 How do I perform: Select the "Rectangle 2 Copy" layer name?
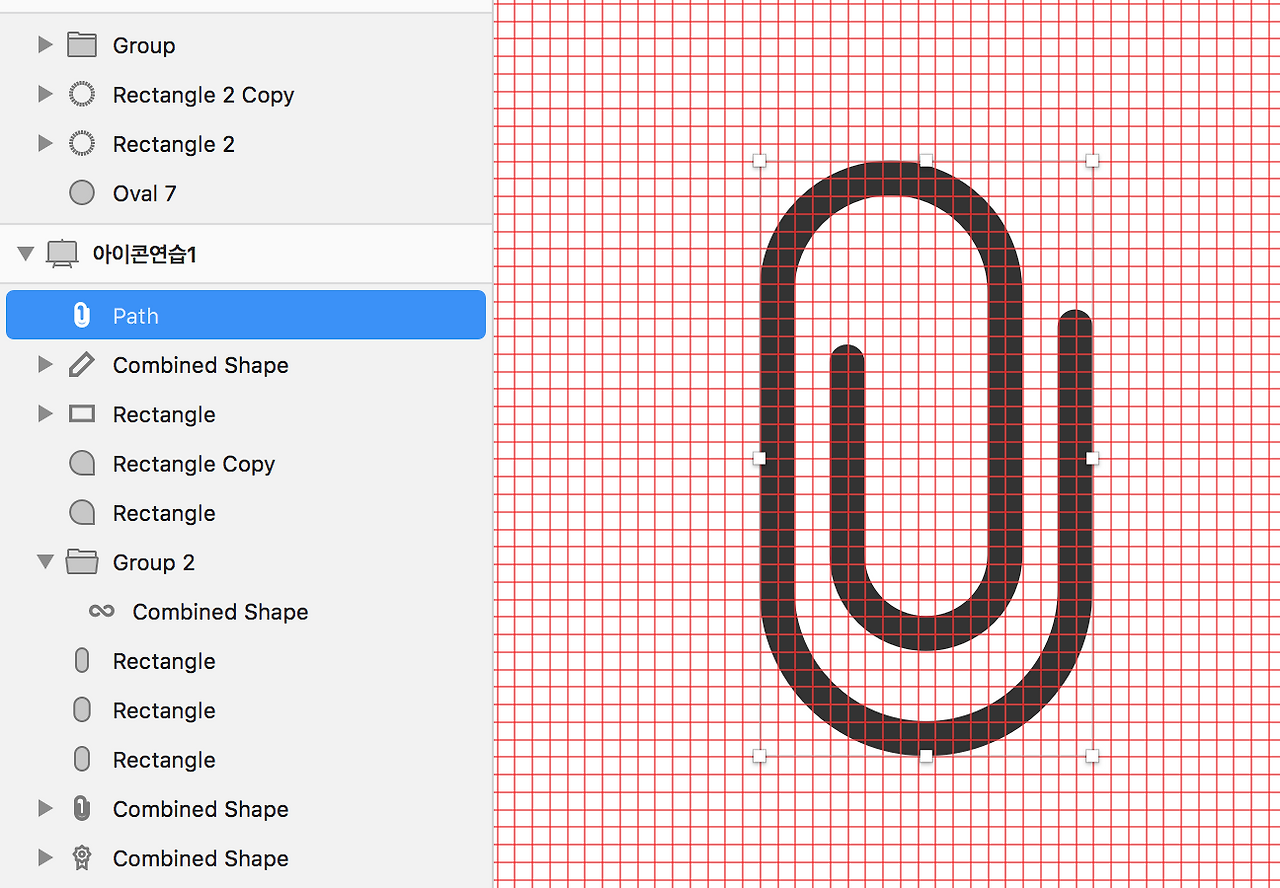point(203,95)
